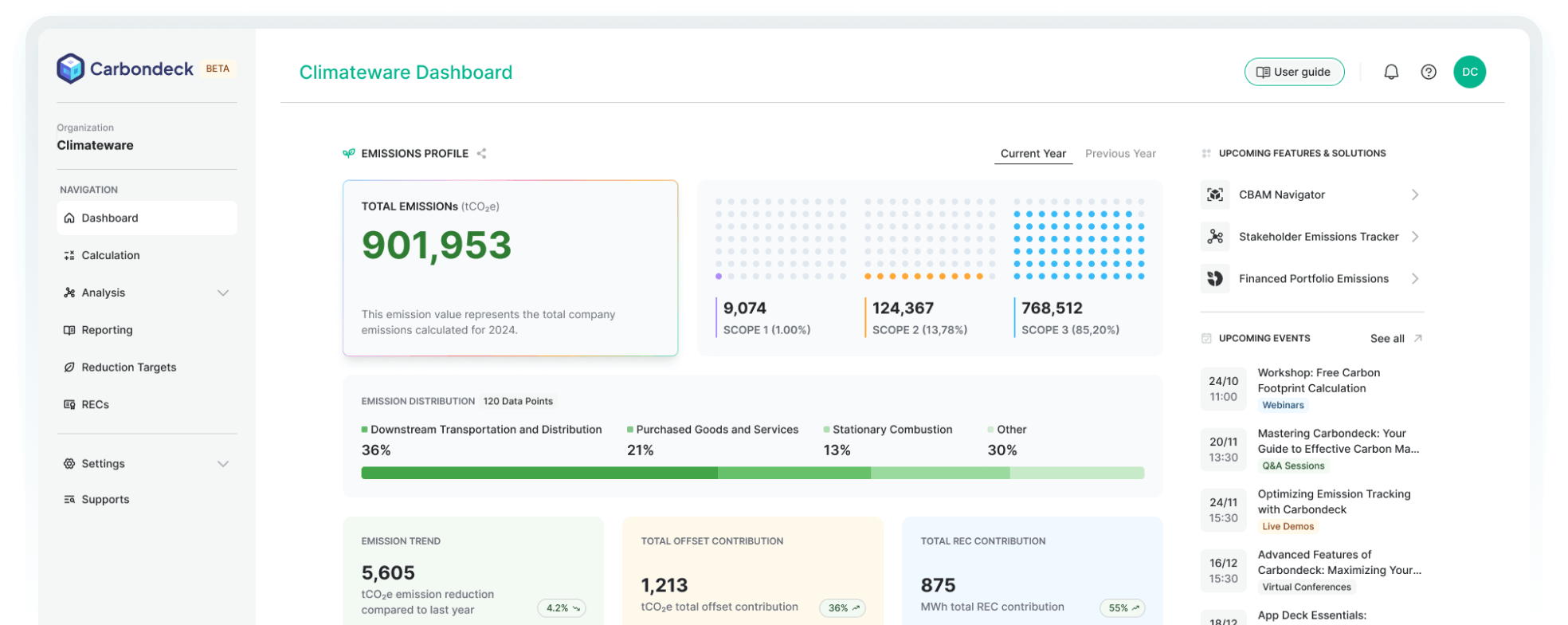Click the Calculation sidebar icon
The width and height of the screenshot is (1568, 625).
[69, 255]
